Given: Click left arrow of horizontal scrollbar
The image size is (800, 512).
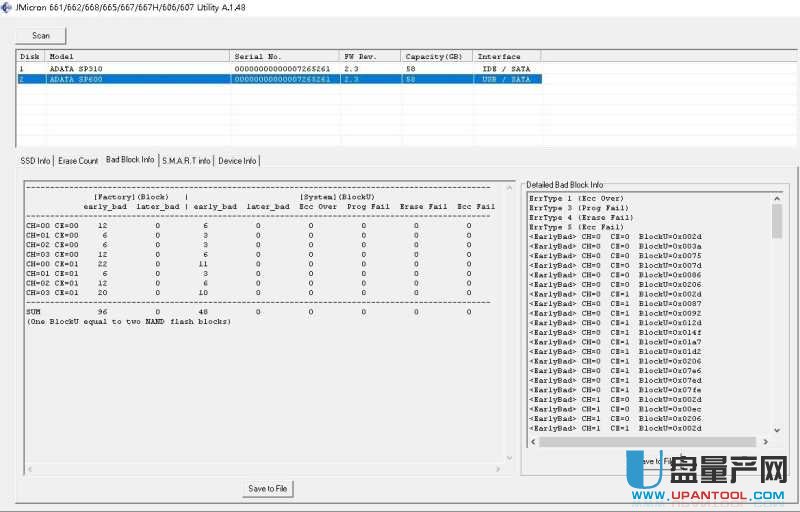Looking at the screenshot, I should click(533, 441).
